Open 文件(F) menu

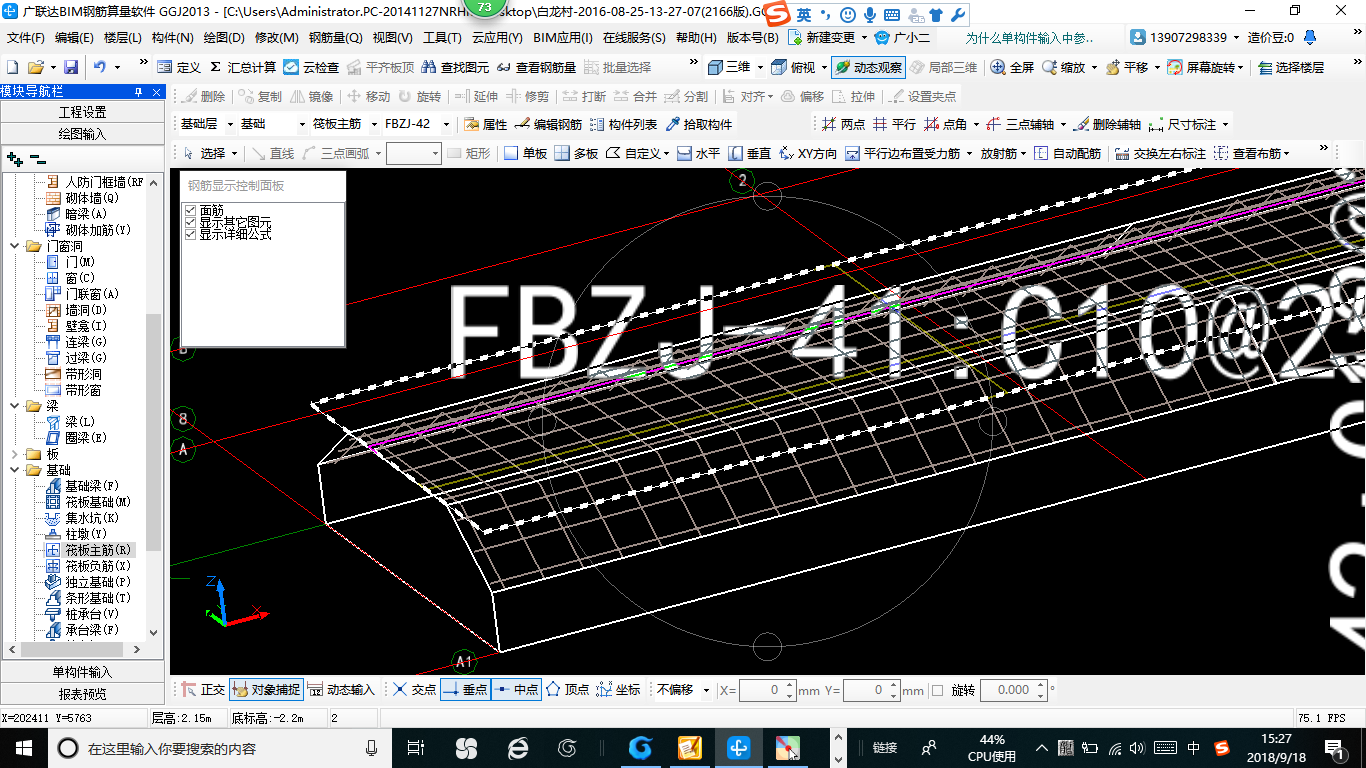[26, 38]
